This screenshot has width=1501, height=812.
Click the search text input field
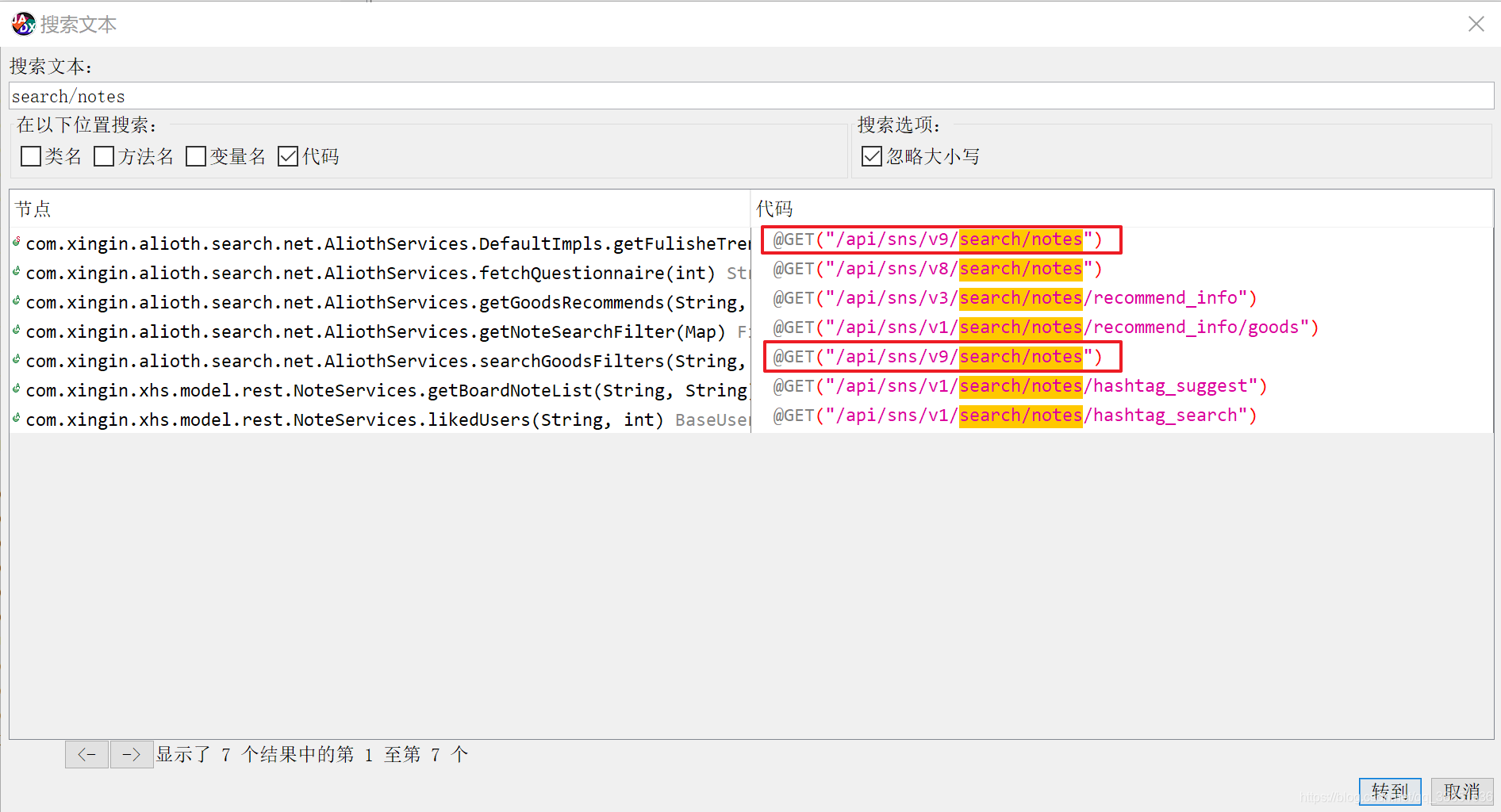[x=751, y=96]
